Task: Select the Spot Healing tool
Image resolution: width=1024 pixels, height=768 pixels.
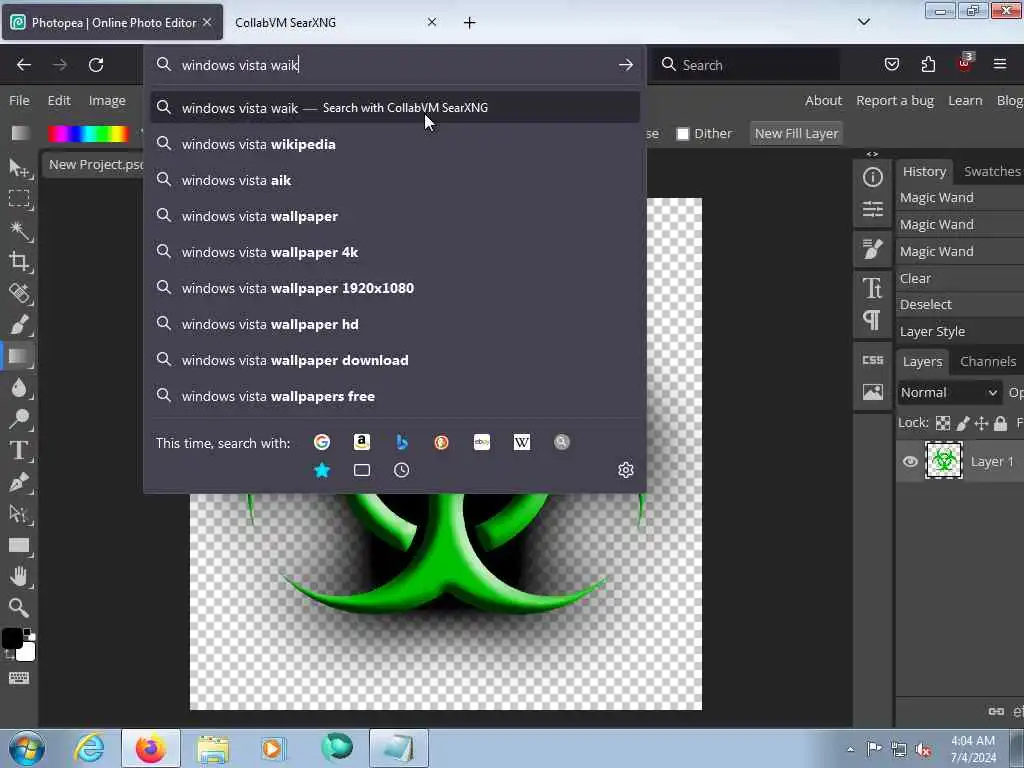Action: coord(19,293)
